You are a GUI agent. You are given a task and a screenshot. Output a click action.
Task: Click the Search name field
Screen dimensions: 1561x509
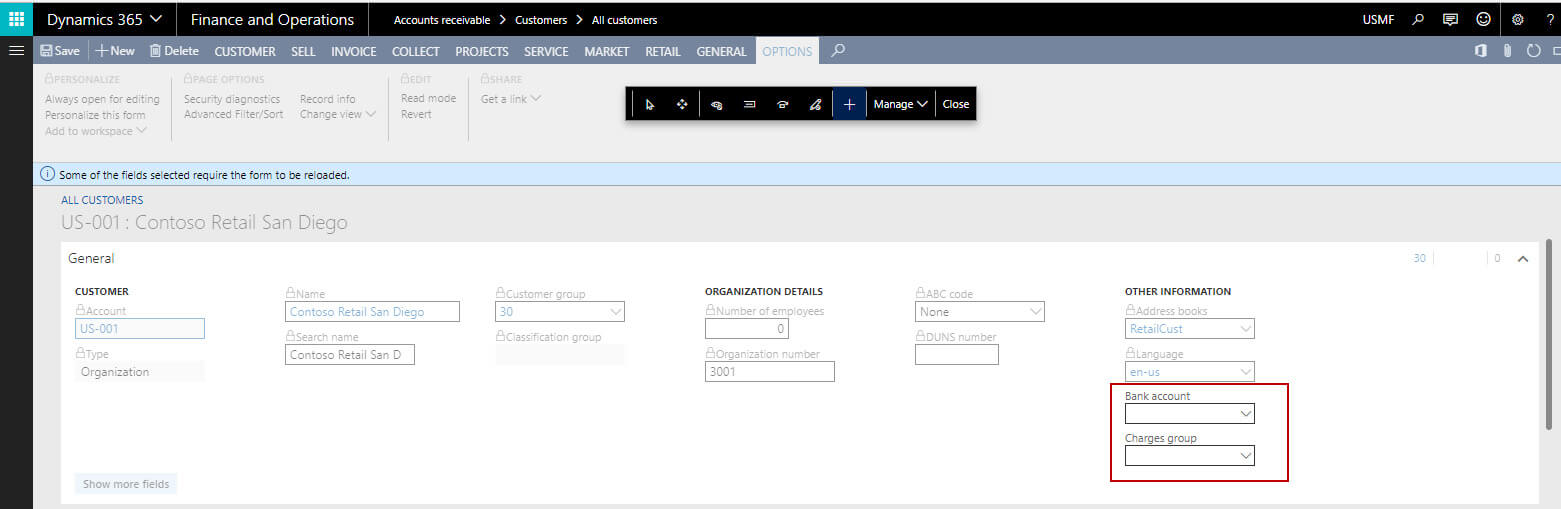coord(350,355)
